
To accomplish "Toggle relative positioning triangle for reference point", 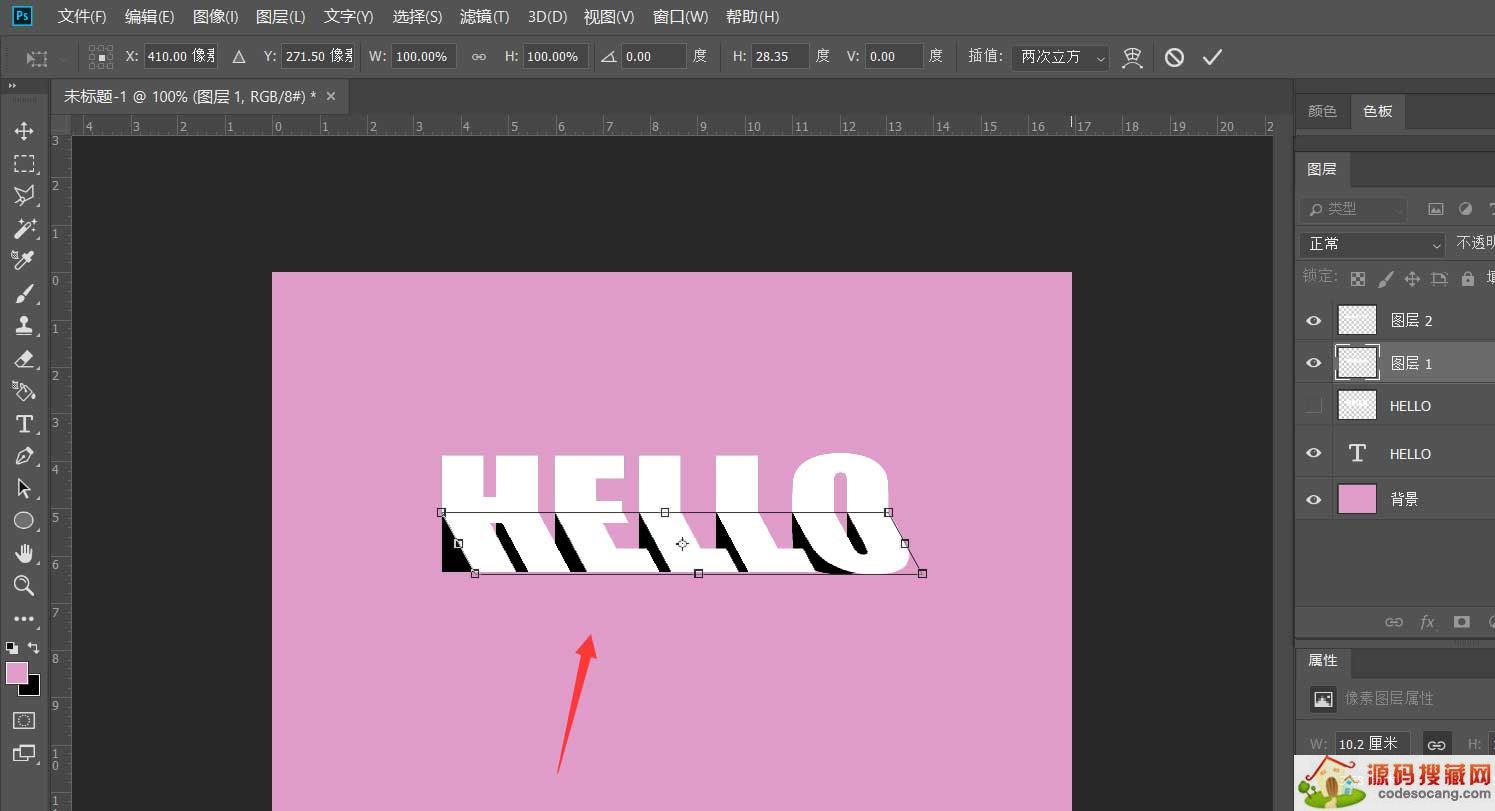I will click(239, 57).
